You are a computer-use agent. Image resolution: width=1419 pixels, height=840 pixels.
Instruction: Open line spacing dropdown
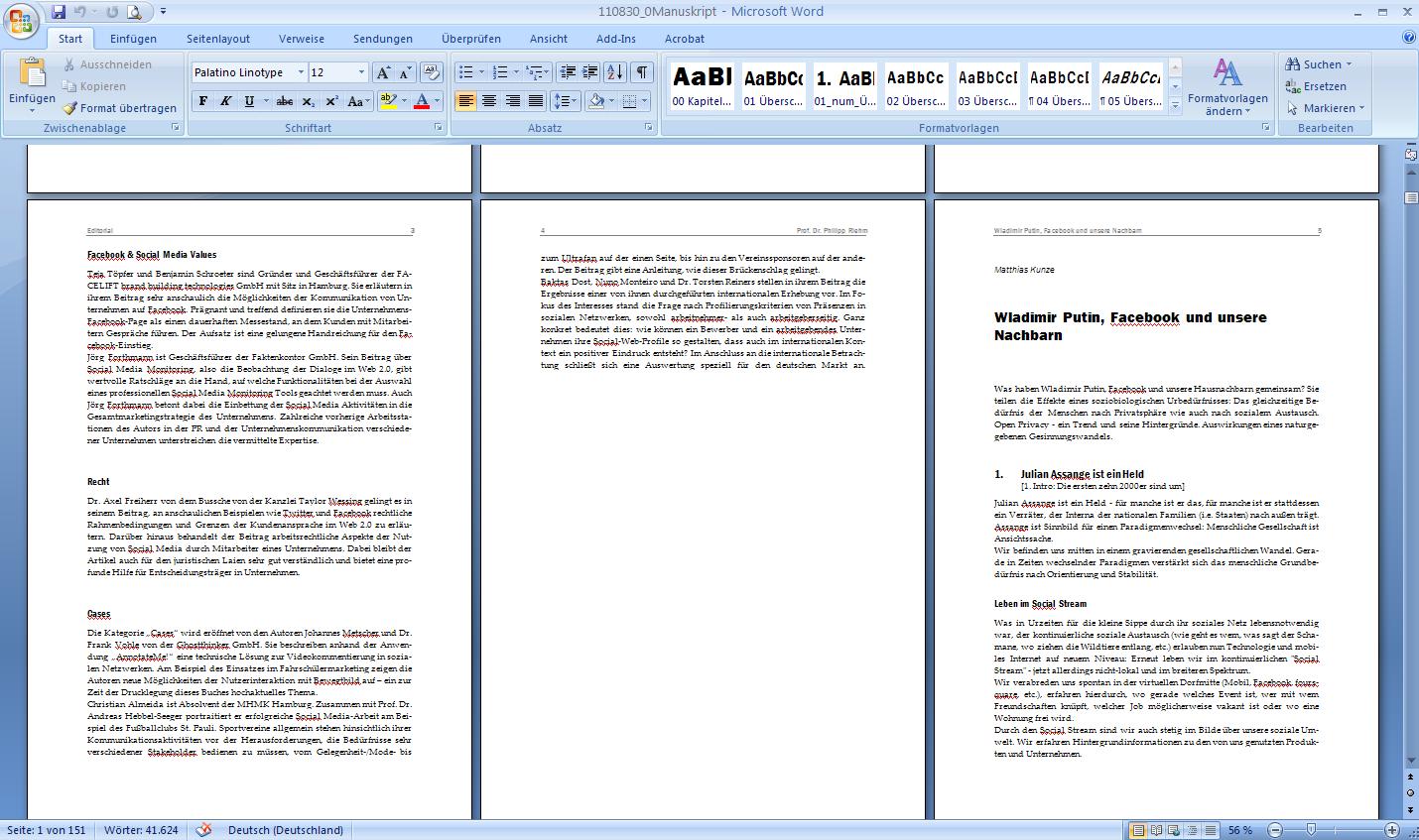coord(566,101)
